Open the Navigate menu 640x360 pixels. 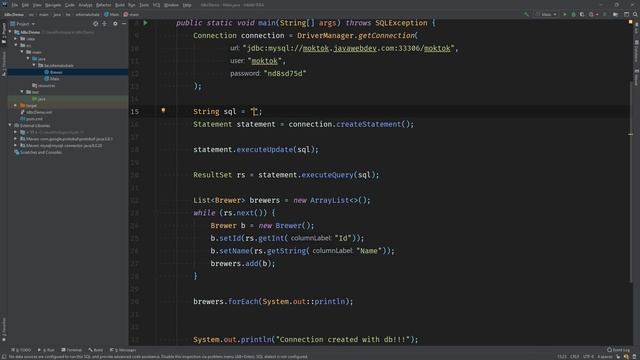tap(53, 5)
